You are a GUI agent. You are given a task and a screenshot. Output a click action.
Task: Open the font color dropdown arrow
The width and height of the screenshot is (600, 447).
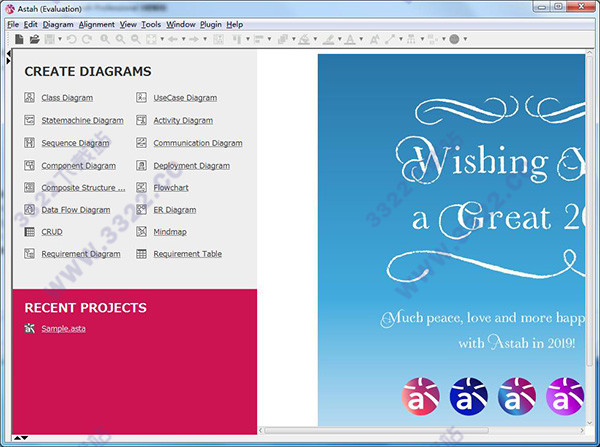tap(361, 39)
